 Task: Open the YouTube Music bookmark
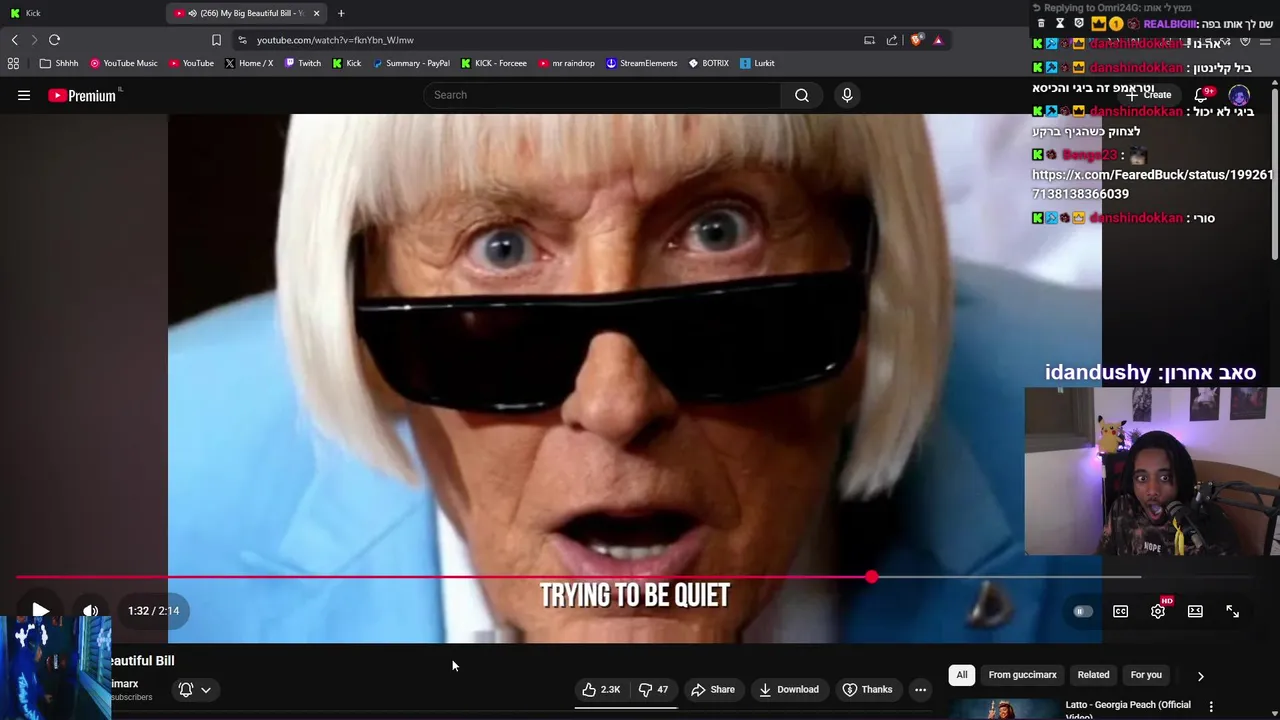124,63
